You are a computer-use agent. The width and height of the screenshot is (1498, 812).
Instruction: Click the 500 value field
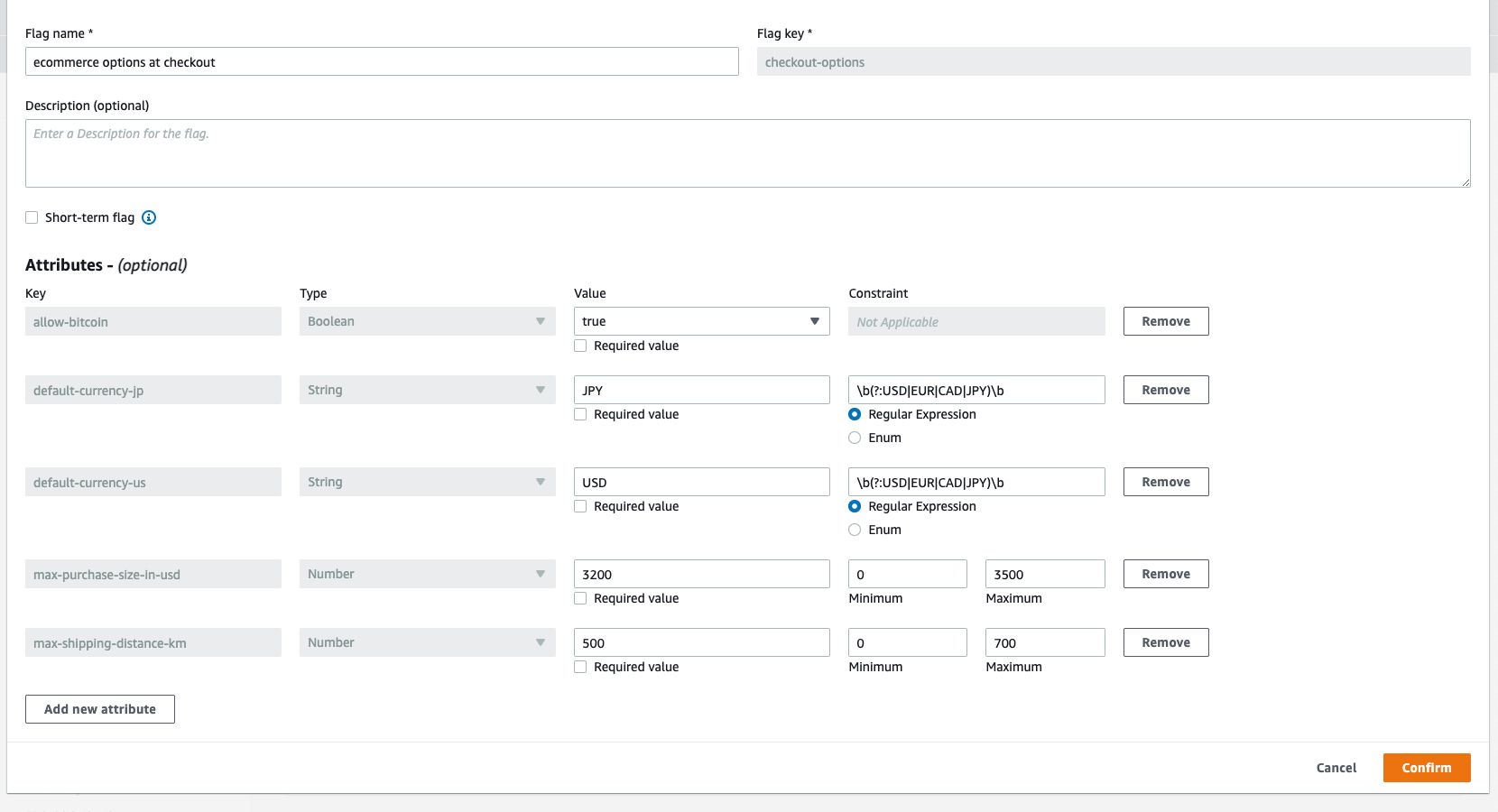pos(702,642)
